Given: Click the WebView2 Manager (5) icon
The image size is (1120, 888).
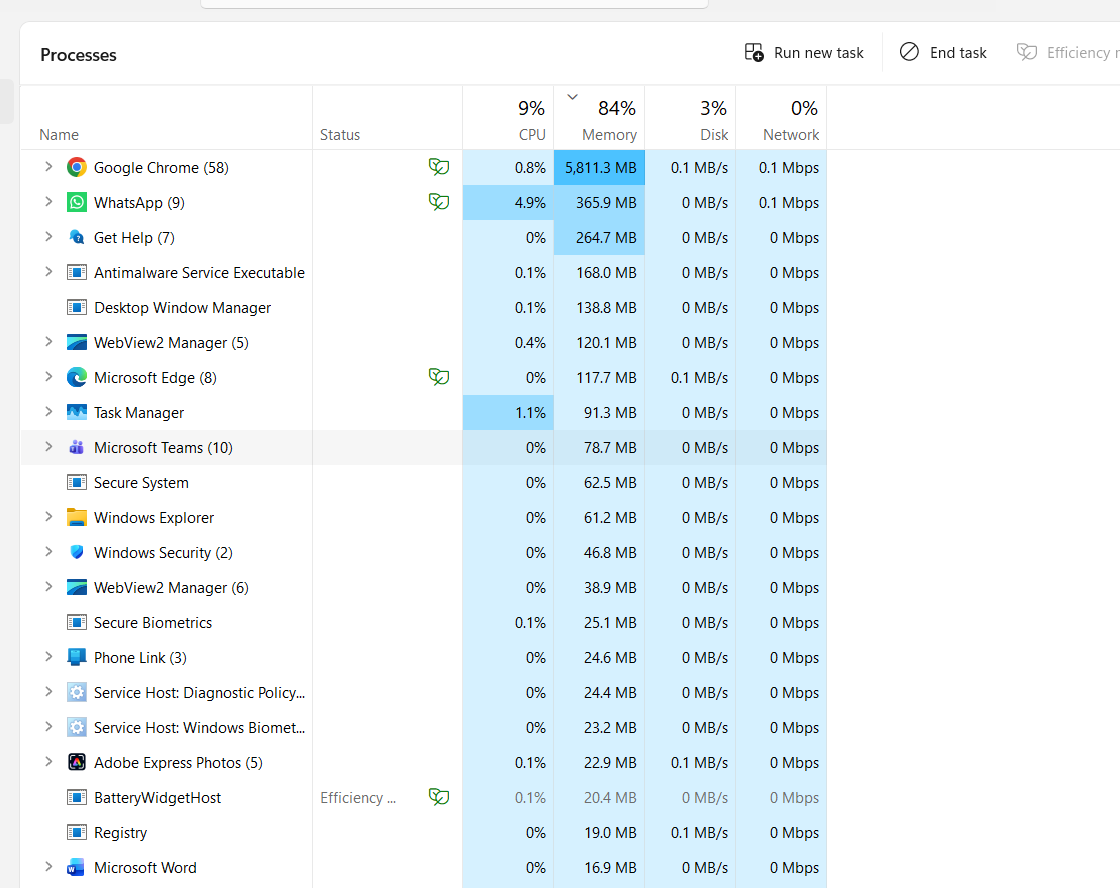Looking at the screenshot, I should [x=76, y=342].
